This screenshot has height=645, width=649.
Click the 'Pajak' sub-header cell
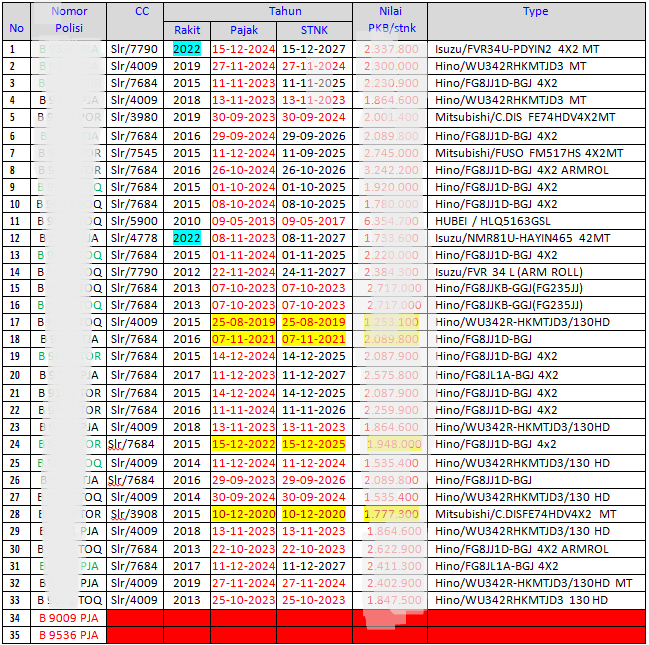pos(244,30)
